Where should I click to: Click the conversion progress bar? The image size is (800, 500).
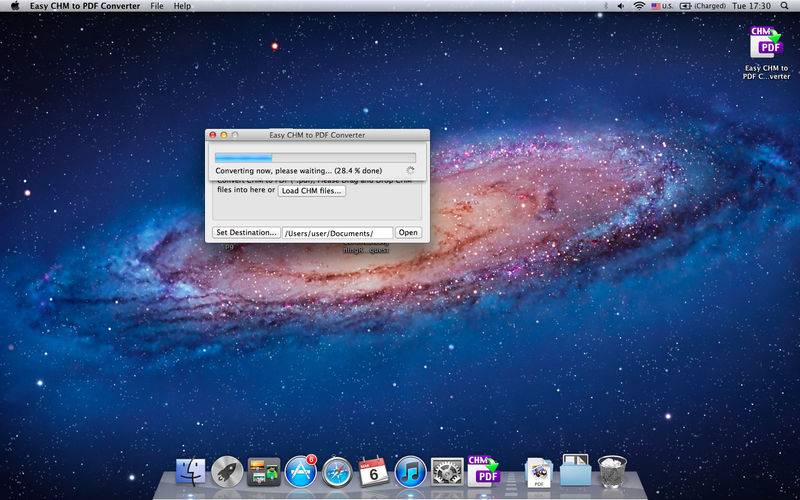tap(315, 158)
